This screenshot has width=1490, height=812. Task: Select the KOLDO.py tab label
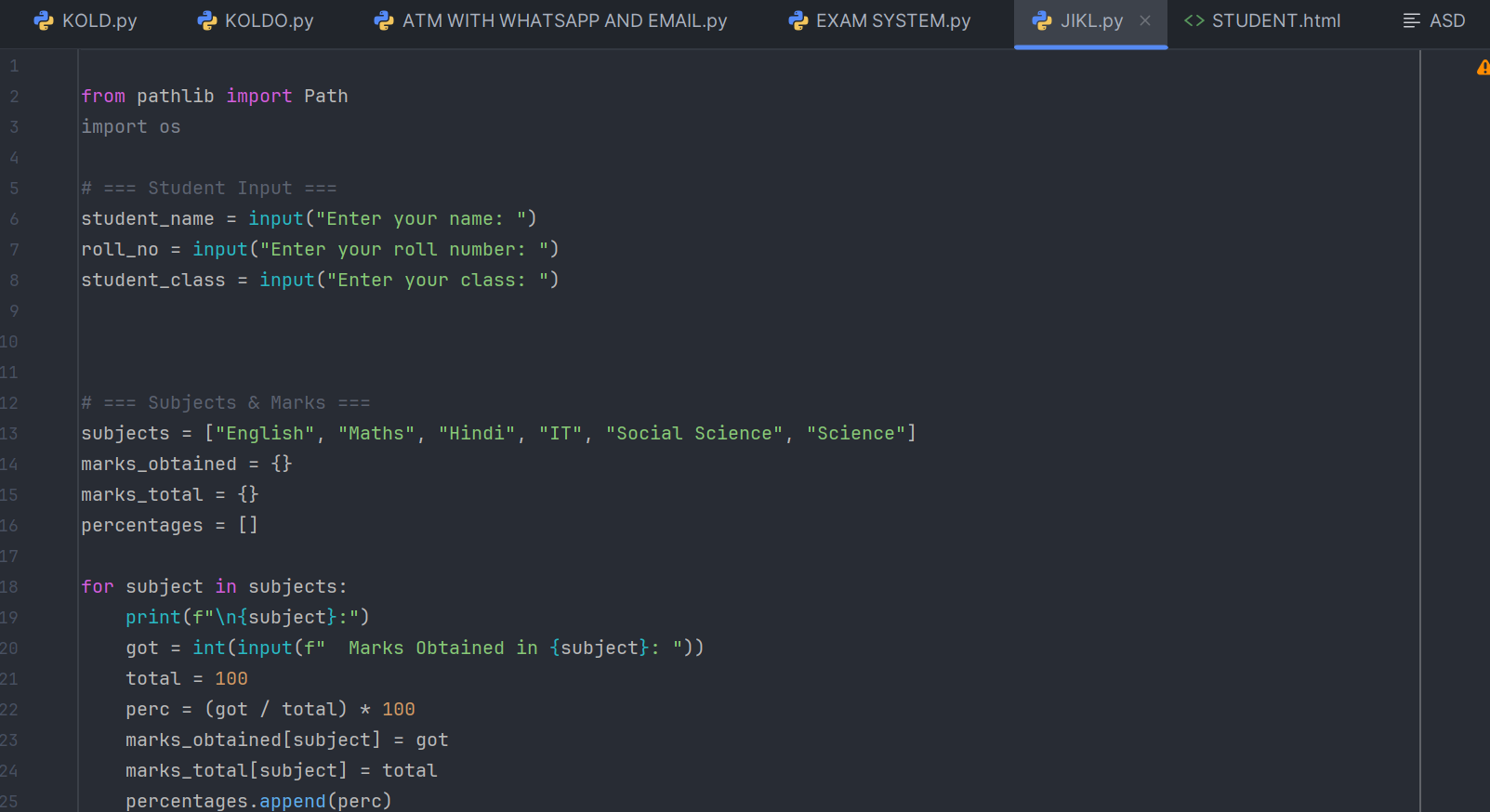click(x=269, y=20)
